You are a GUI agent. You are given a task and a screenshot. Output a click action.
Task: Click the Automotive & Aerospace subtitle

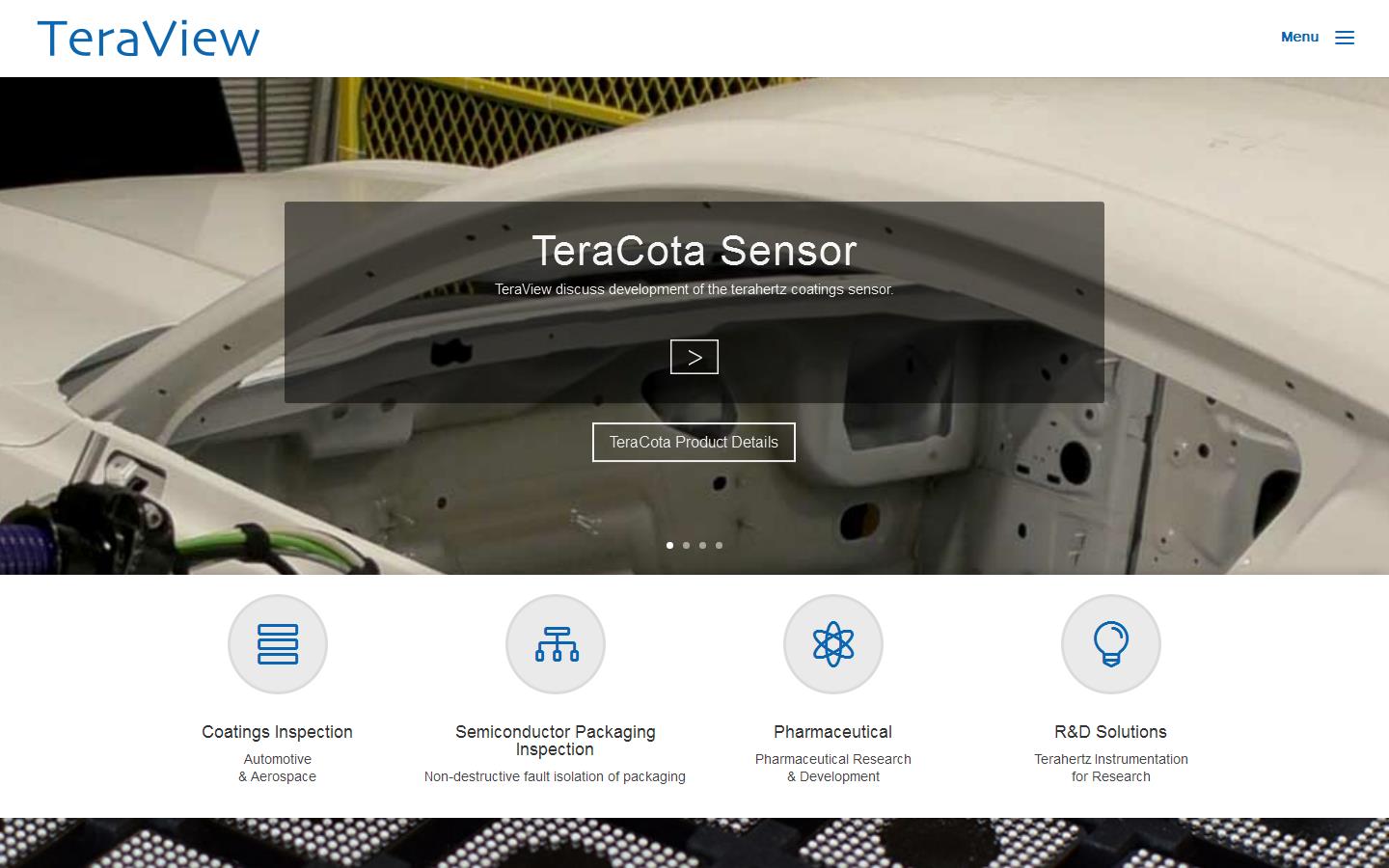pos(278,768)
